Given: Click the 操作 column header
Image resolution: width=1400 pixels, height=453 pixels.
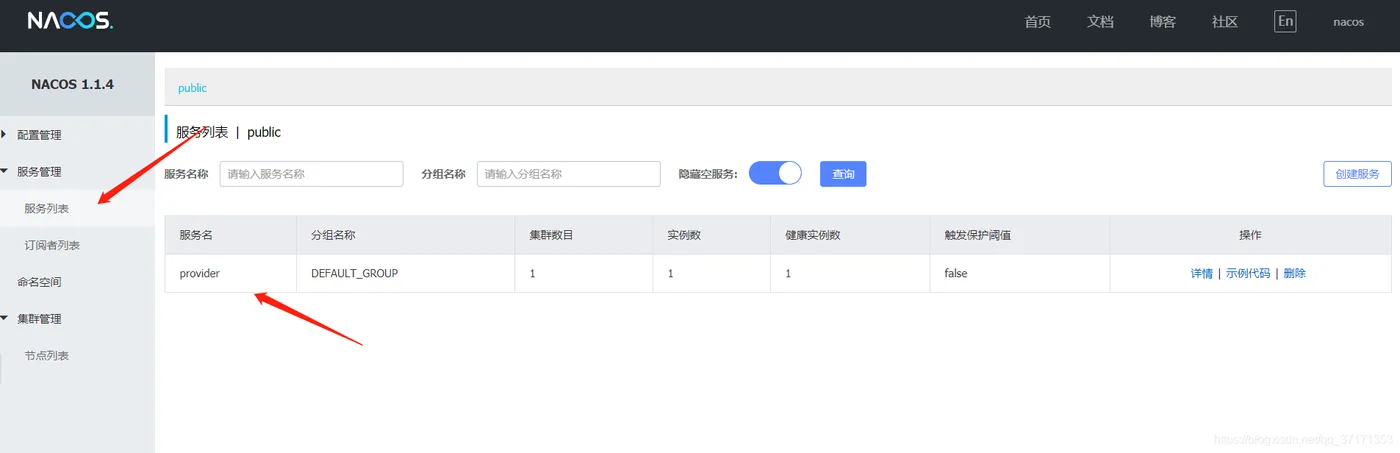Looking at the screenshot, I should (1250, 235).
